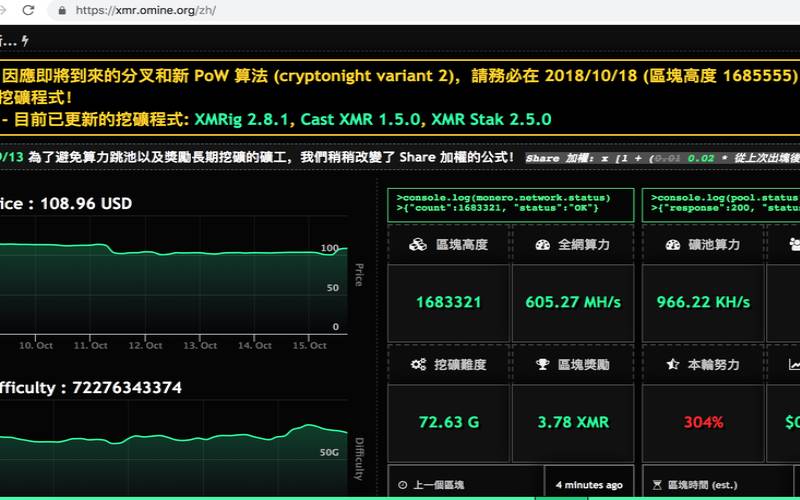The image size is (800, 500).
Task: Click the 1683321 block height value
Action: (448, 302)
